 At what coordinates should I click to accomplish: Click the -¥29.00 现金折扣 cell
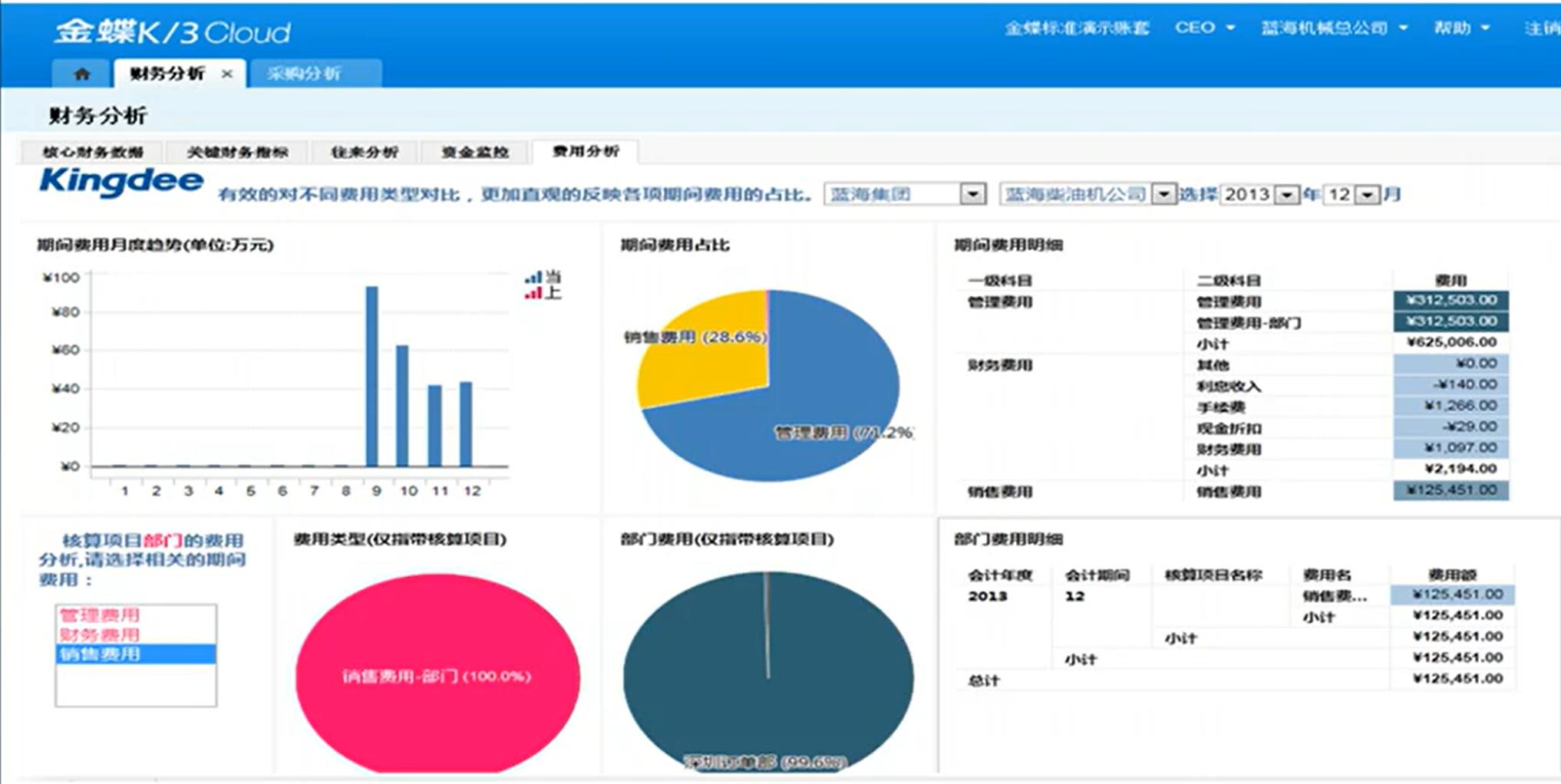click(1450, 427)
